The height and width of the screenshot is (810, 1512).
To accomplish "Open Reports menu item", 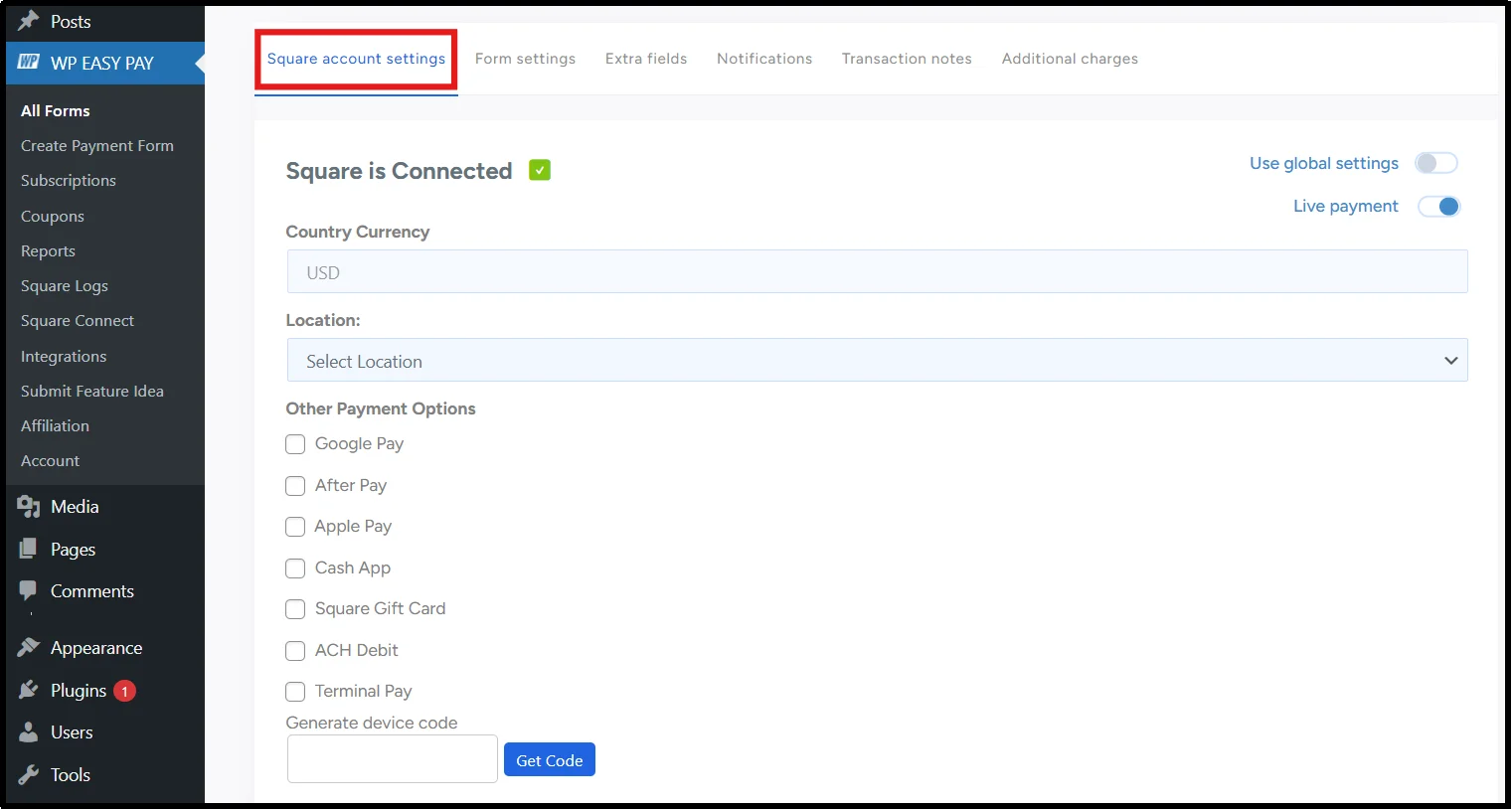I will (x=48, y=250).
